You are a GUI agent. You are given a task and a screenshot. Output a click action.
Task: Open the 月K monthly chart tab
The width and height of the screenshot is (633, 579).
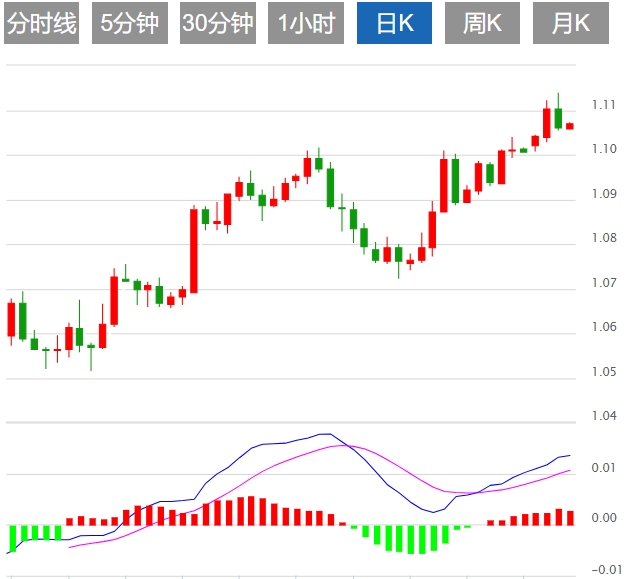click(570, 24)
